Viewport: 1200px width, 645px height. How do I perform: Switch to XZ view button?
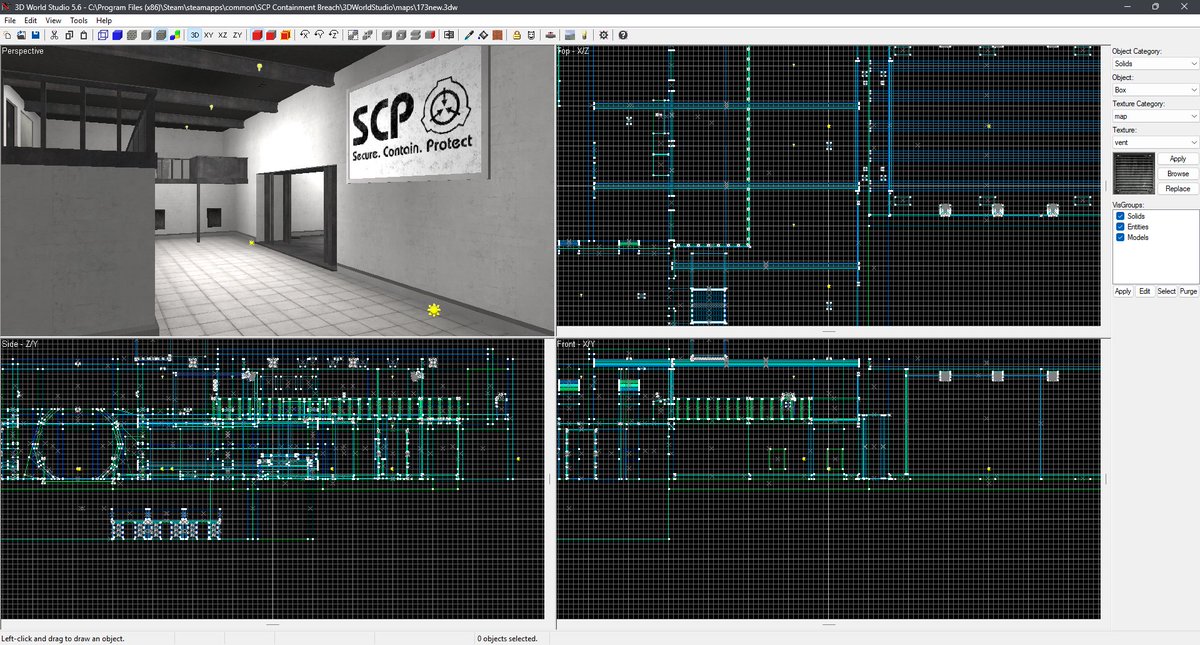pyautogui.click(x=223, y=35)
